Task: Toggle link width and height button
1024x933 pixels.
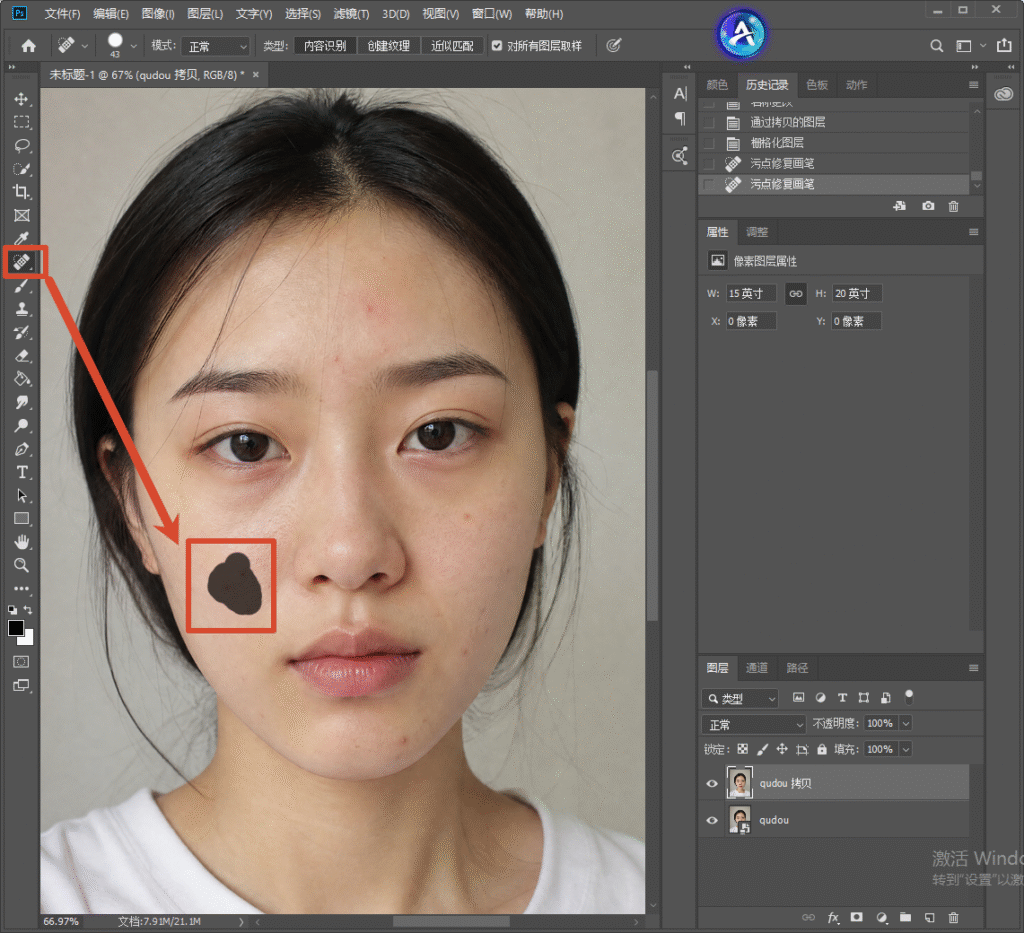Action: (795, 294)
